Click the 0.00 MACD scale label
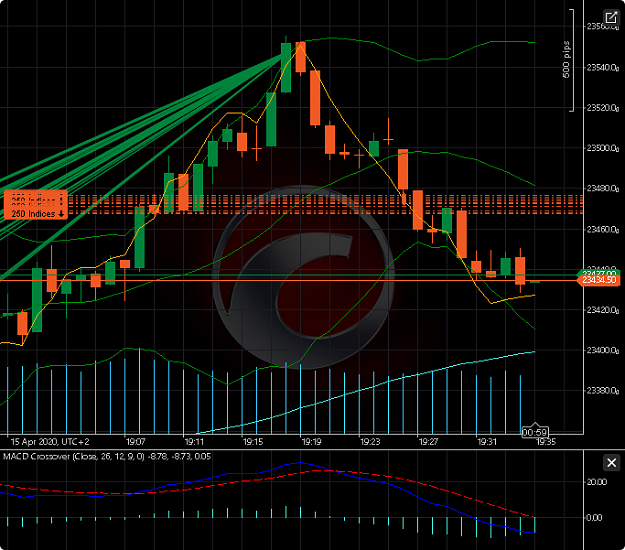Viewport: 625px width, 550px height. tap(594, 518)
